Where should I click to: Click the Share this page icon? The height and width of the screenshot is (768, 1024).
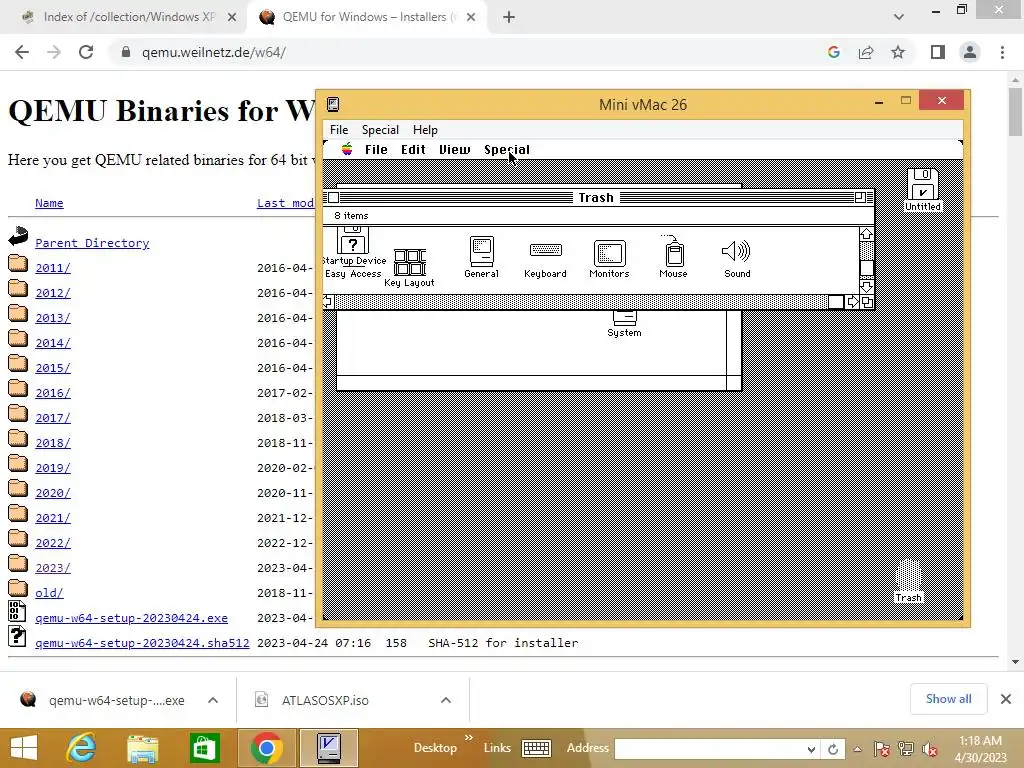[x=866, y=52]
